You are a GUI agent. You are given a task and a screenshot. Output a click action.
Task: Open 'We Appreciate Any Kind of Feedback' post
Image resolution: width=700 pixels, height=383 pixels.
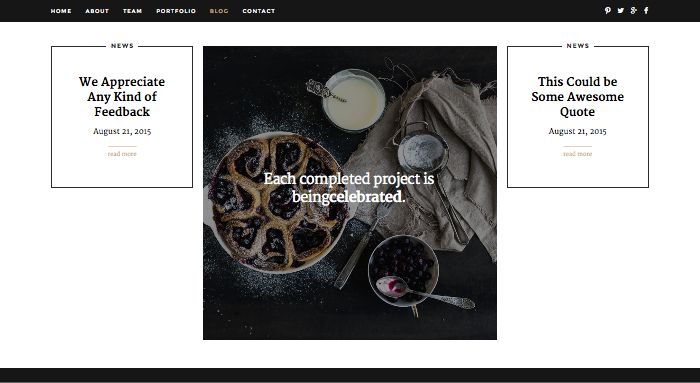122,96
